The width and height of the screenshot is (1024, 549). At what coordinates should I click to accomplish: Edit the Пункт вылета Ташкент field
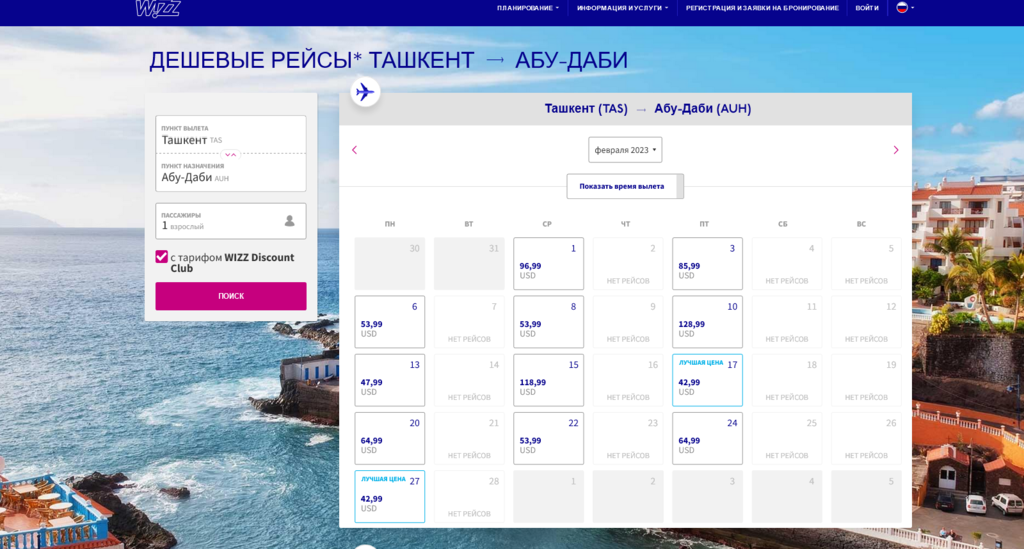(x=231, y=135)
